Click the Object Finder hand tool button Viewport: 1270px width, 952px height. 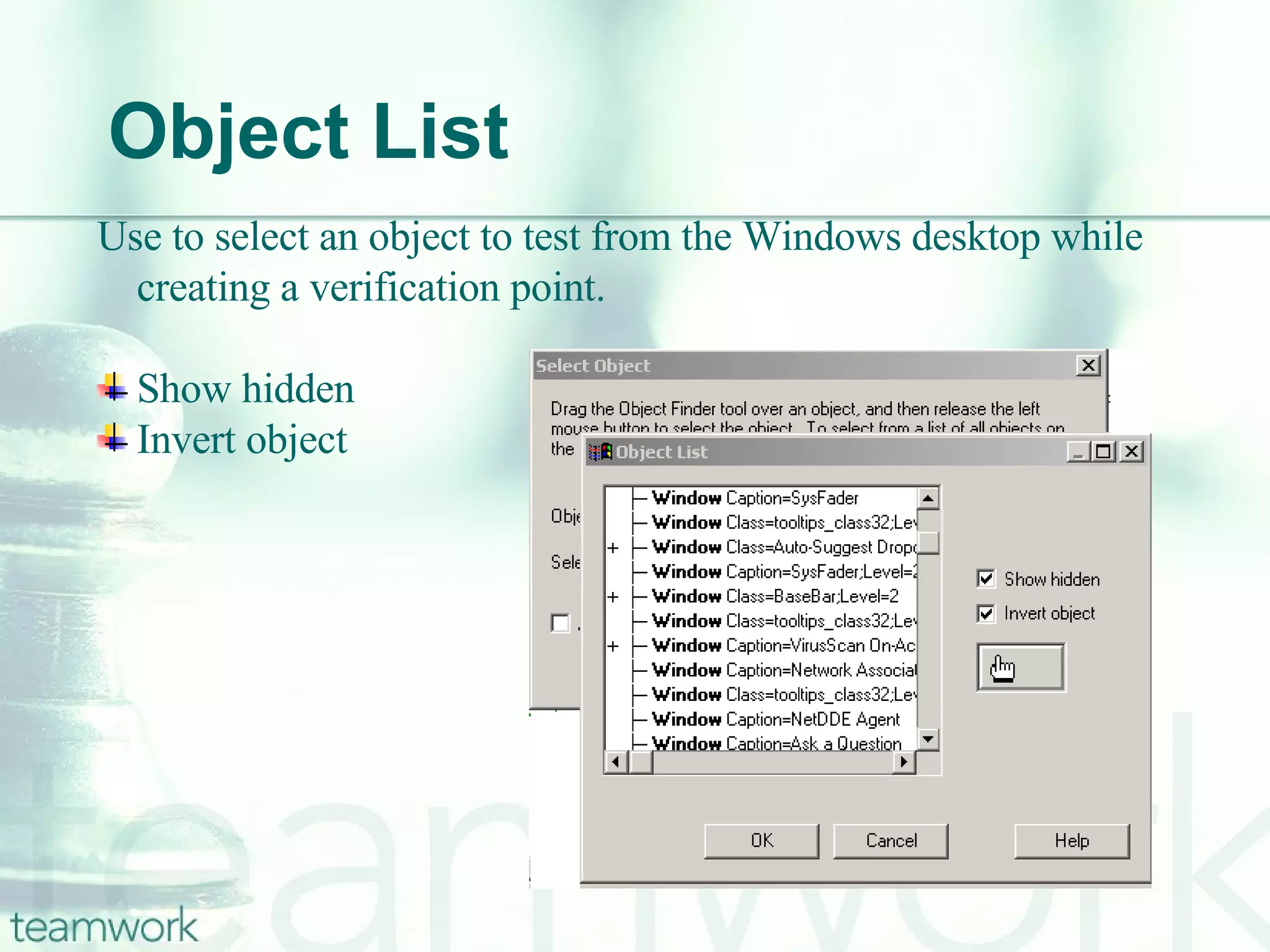coord(1021,667)
